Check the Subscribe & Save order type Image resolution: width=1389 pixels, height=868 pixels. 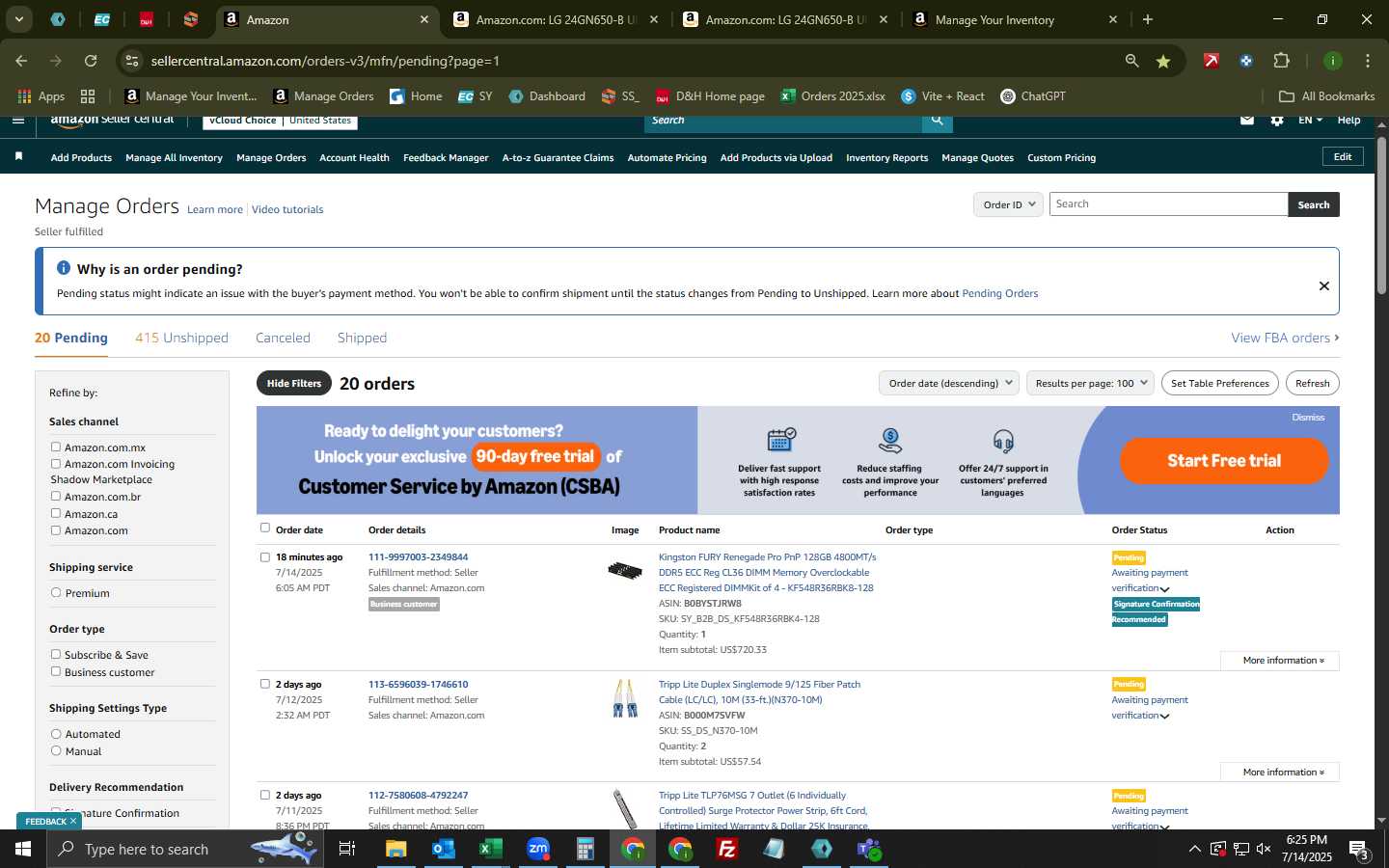click(56, 654)
